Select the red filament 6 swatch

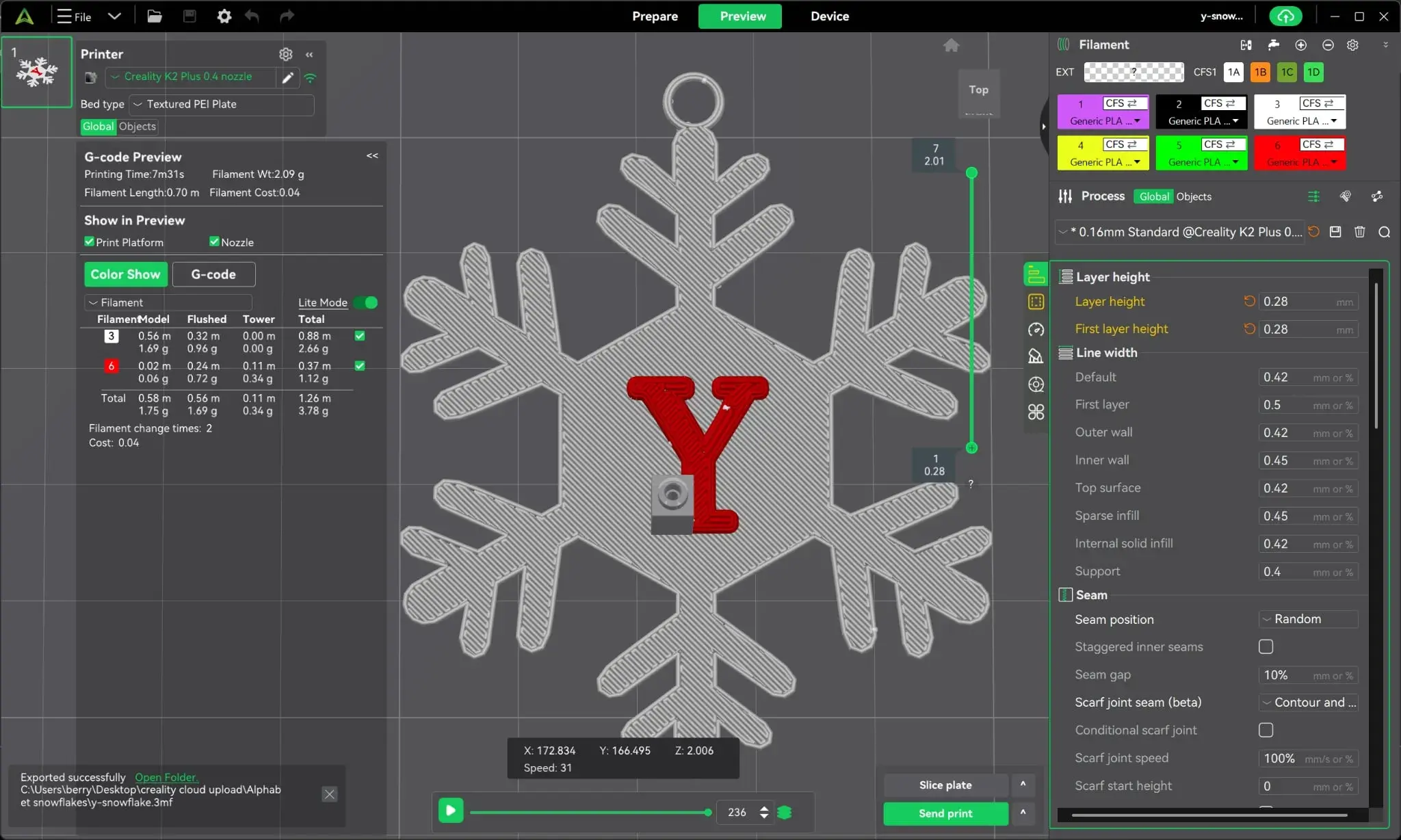[x=1300, y=152]
